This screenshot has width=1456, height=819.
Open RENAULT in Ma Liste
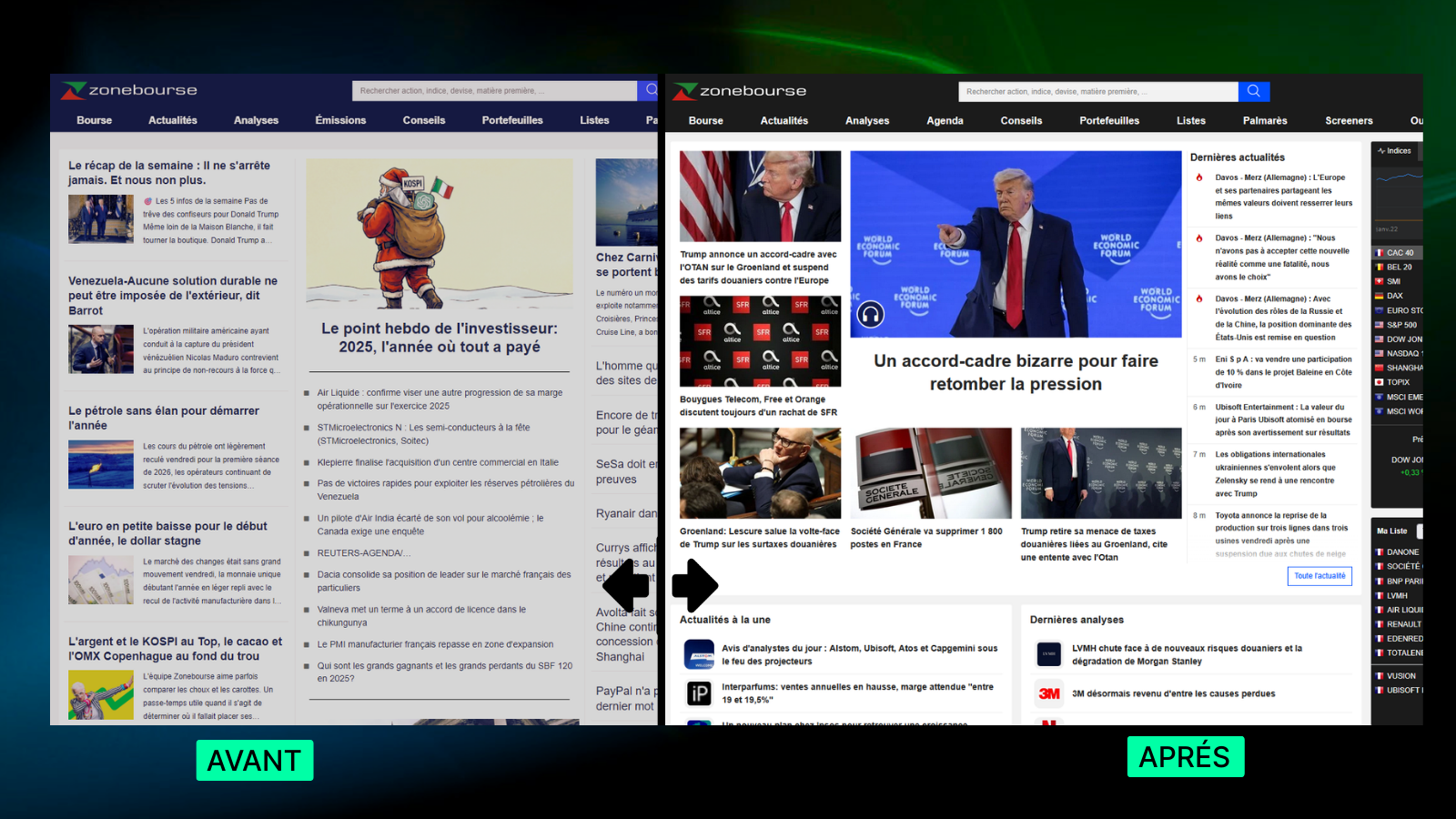click(x=1398, y=624)
